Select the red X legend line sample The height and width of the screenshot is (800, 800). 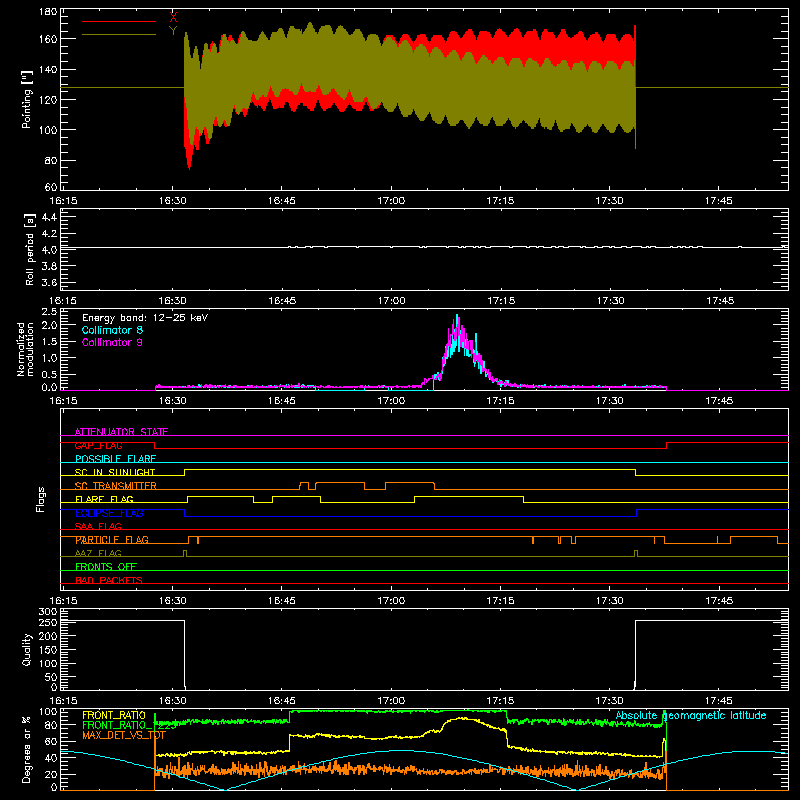[119, 21]
